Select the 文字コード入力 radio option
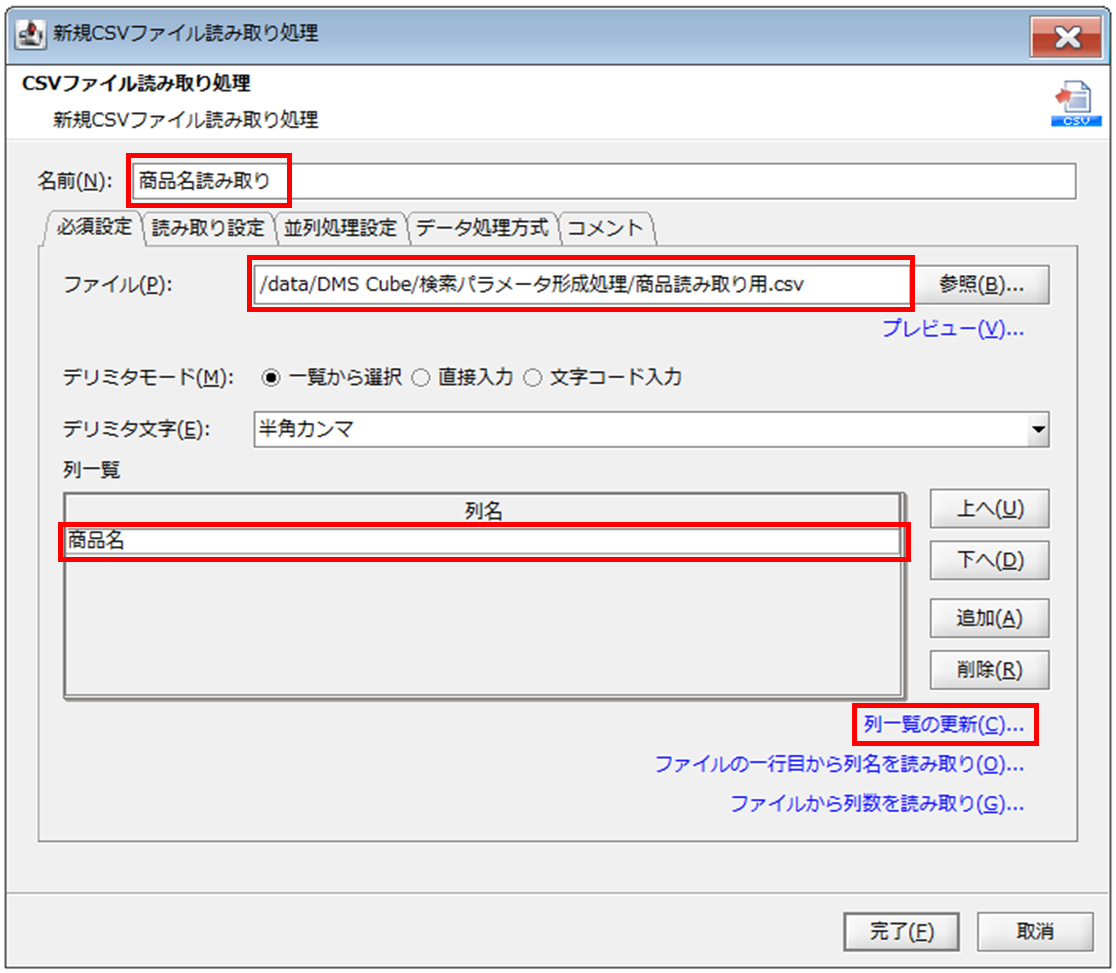The image size is (1116, 973). click(x=533, y=378)
